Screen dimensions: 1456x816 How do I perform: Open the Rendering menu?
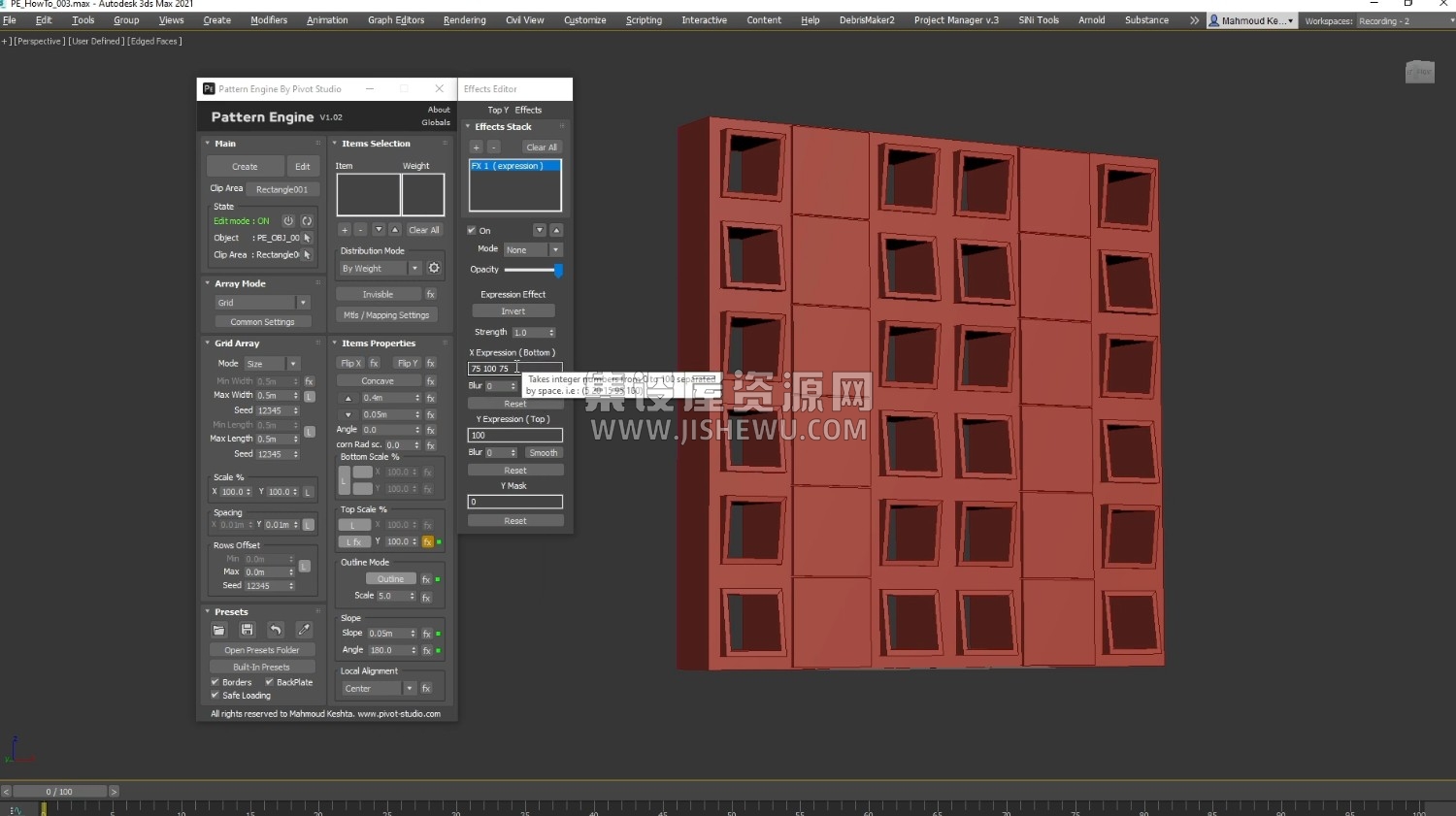point(465,19)
